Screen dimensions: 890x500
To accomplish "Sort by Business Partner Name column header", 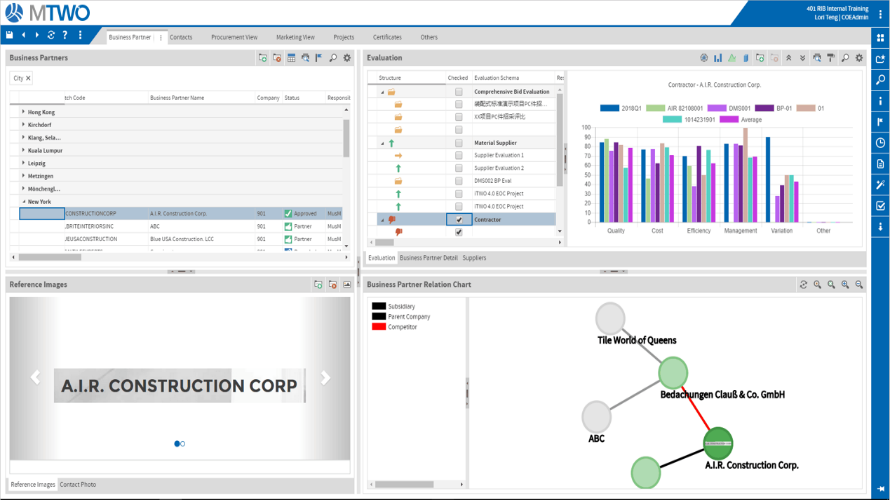I will point(177,98).
